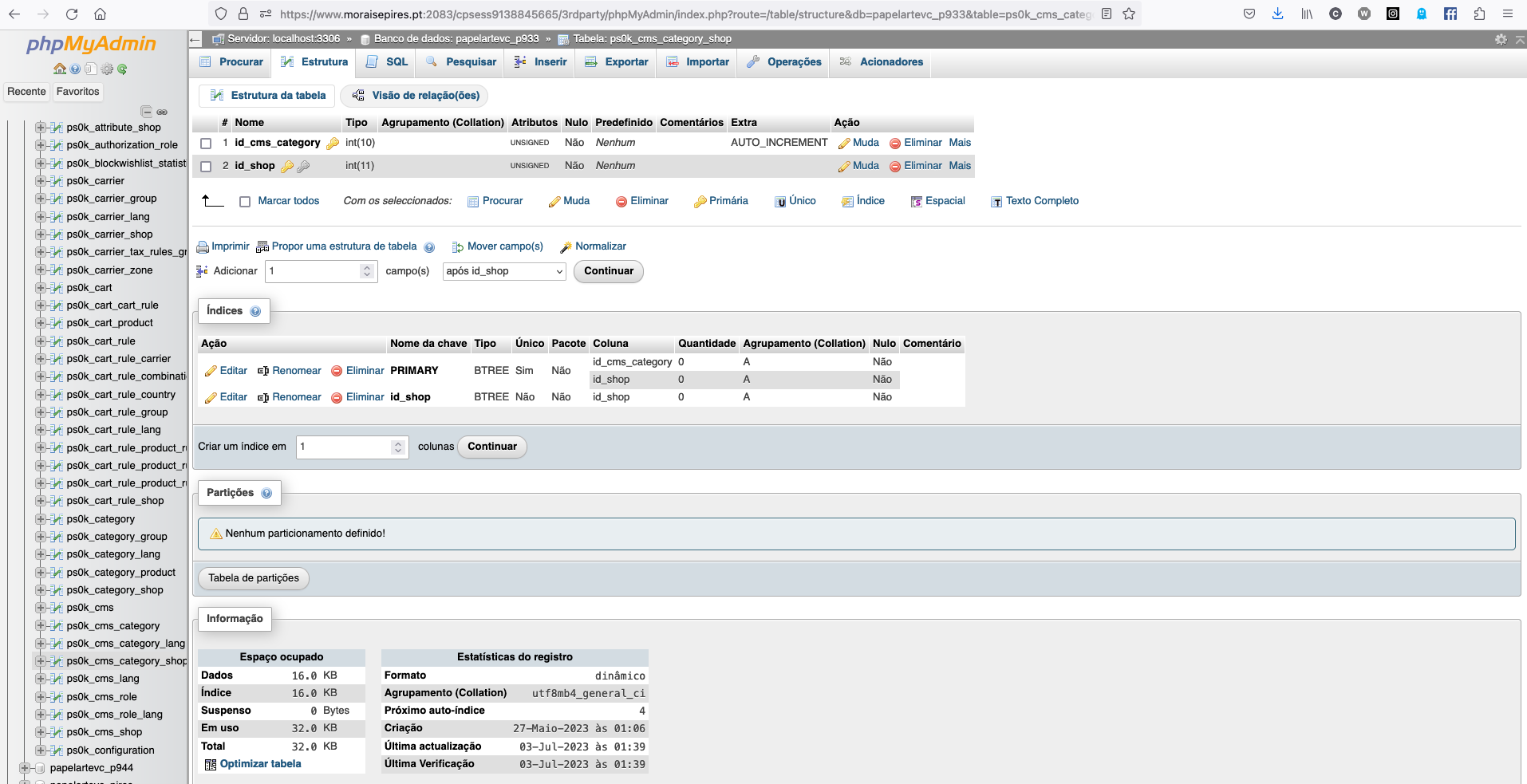Reload navigation panel with green arrow icon
The width and height of the screenshot is (1527, 784).
click(122, 69)
